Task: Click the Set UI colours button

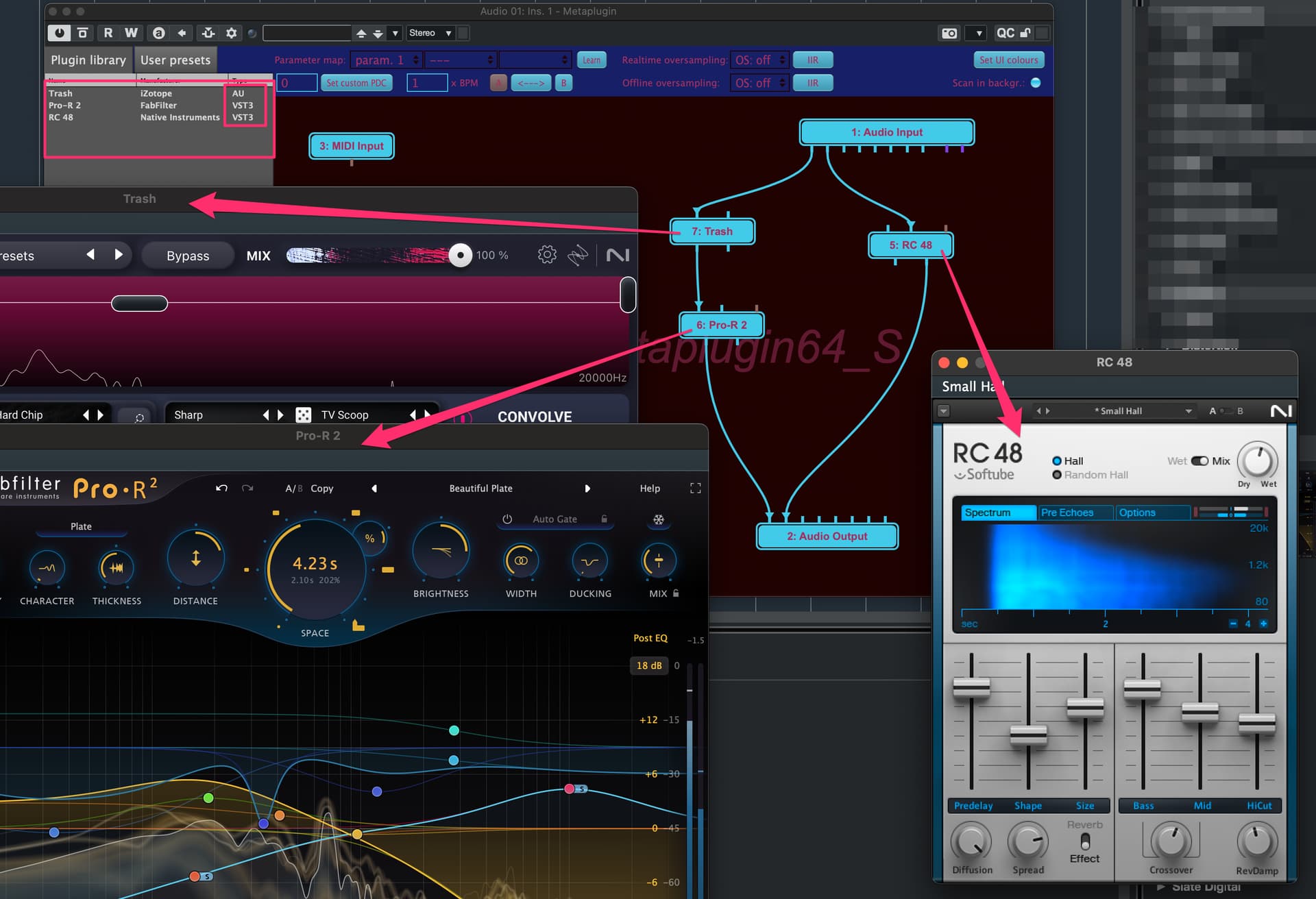Action: (x=1008, y=60)
